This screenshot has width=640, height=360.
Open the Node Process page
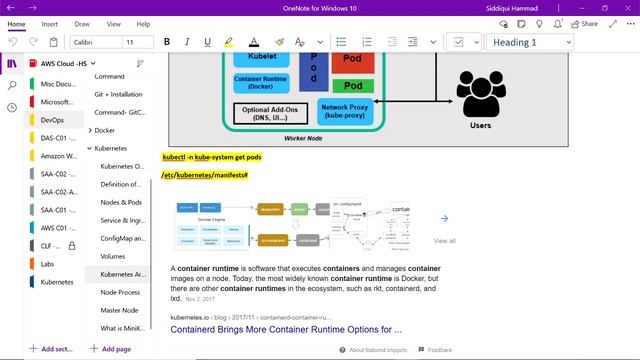click(120, 292)
